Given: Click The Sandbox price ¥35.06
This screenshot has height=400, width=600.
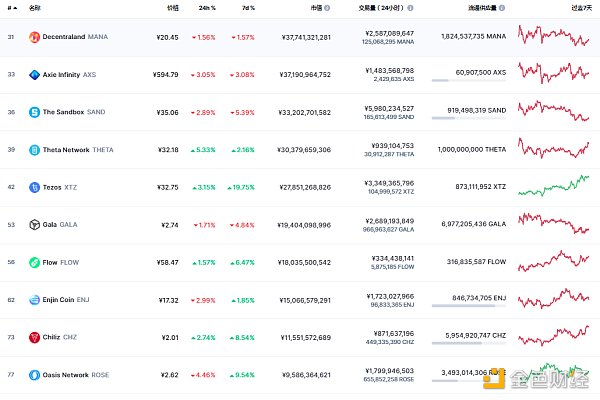Looking at the screenshot, I should click(x=168, y=112).
